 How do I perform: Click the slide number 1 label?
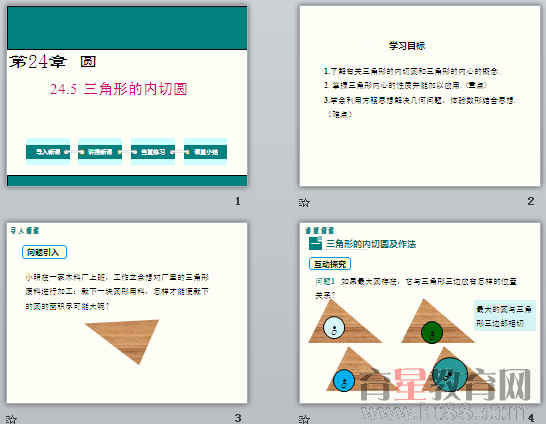237,201
